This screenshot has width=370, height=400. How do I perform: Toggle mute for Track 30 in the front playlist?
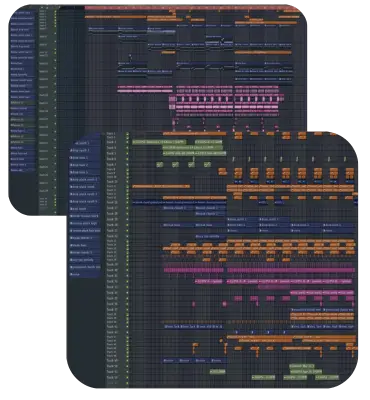pyautogui.click(x=127, y=270)
